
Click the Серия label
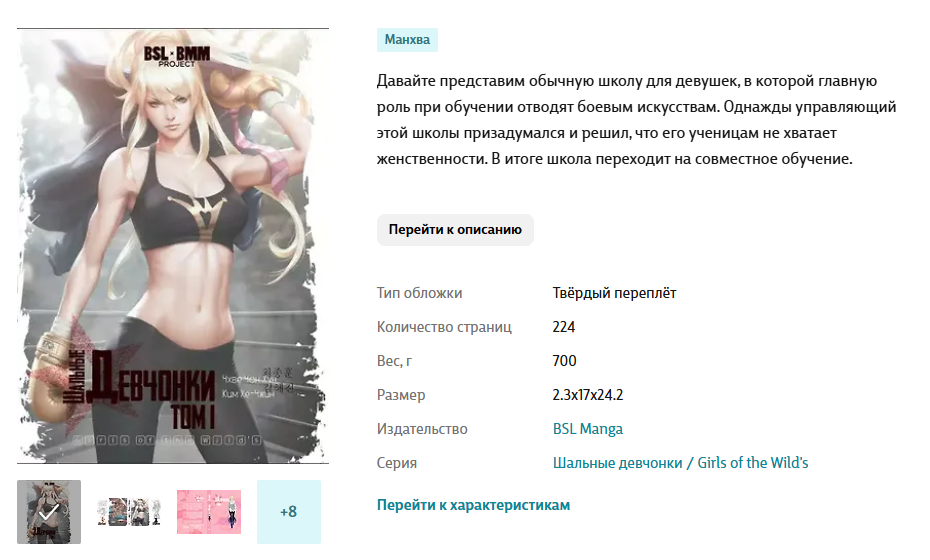coord(397,463)
